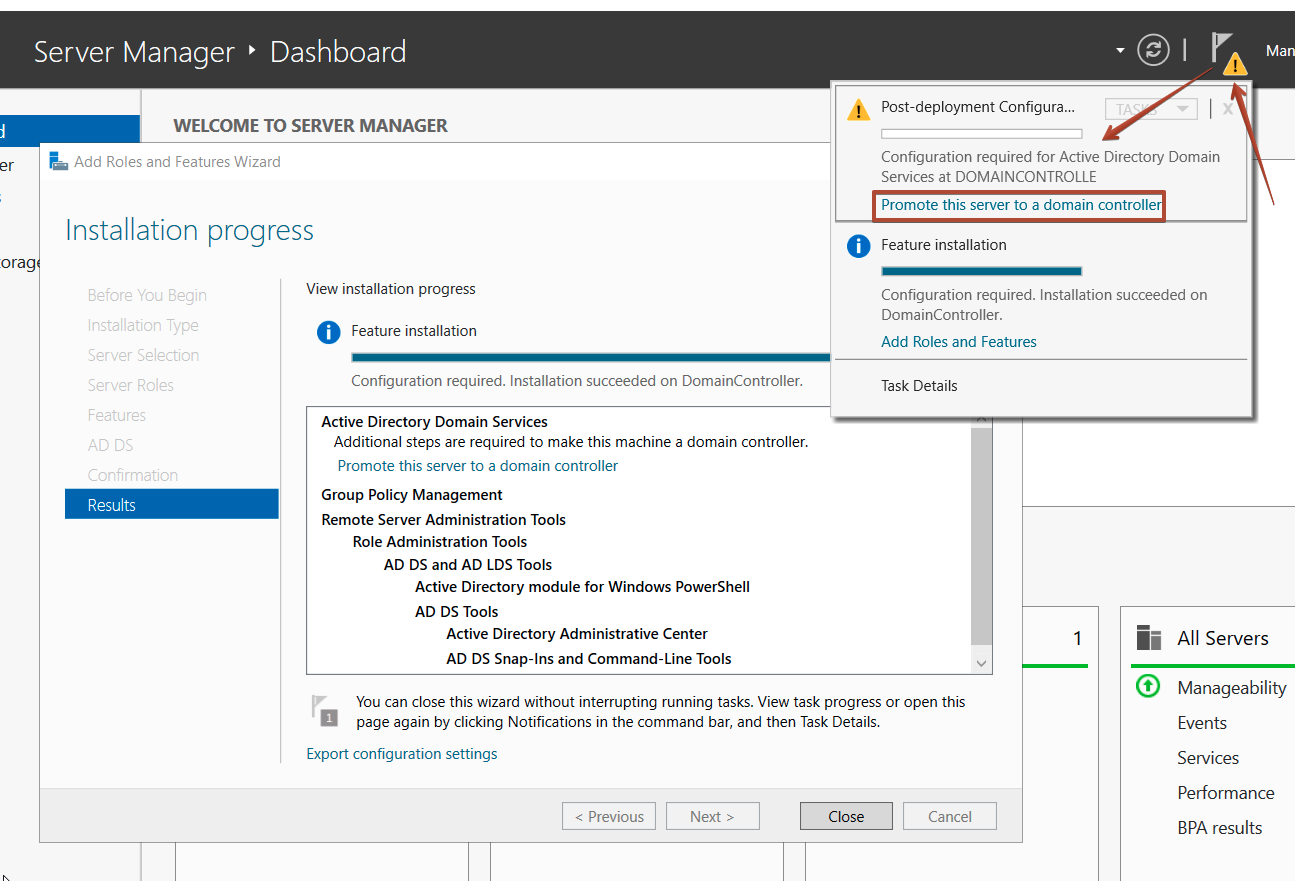
Task: Click the blue info icon in the notification panel
Action: 858,246
